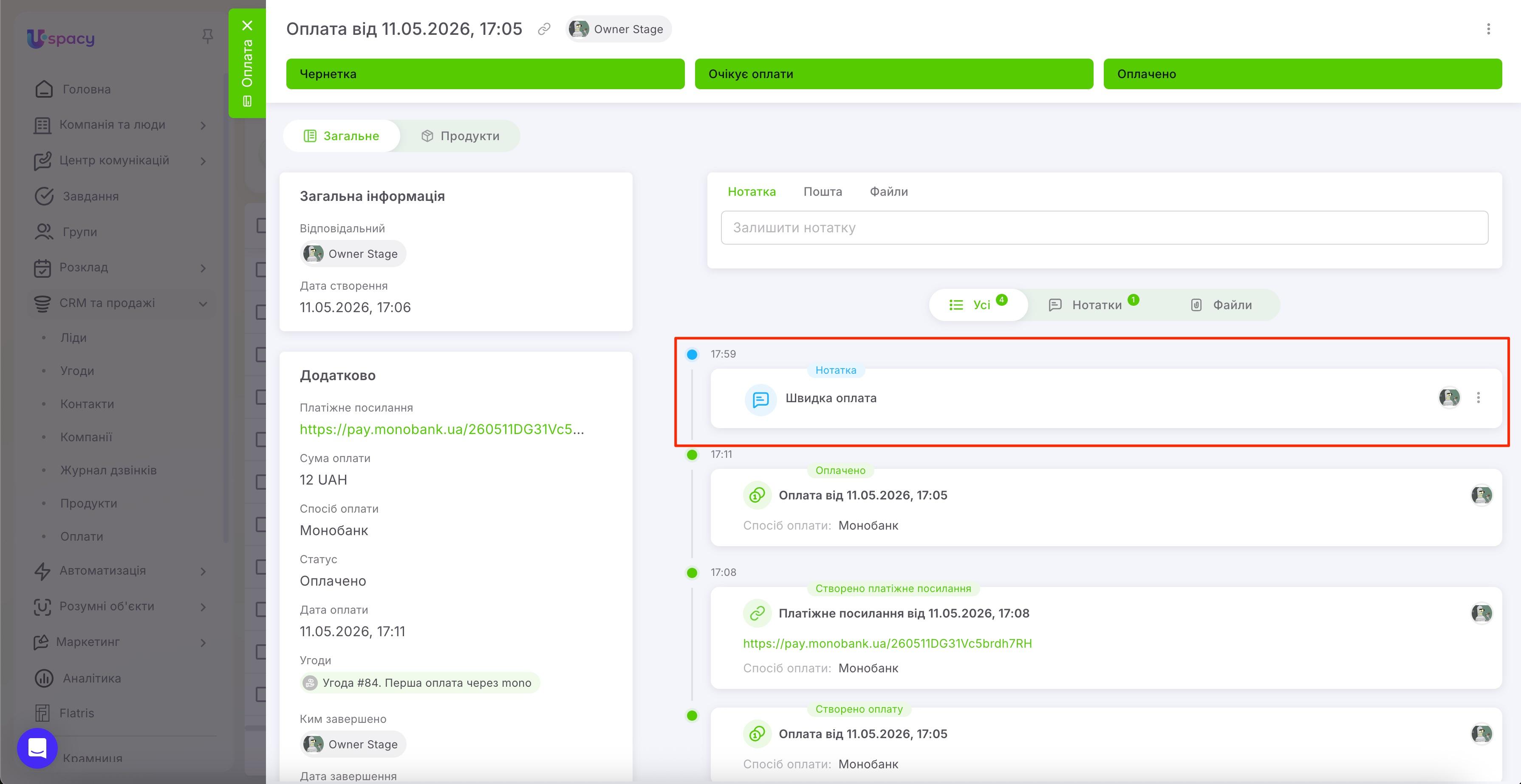
Task: Click the 17:11 green timeline marker
Action: tap(692, 454)
